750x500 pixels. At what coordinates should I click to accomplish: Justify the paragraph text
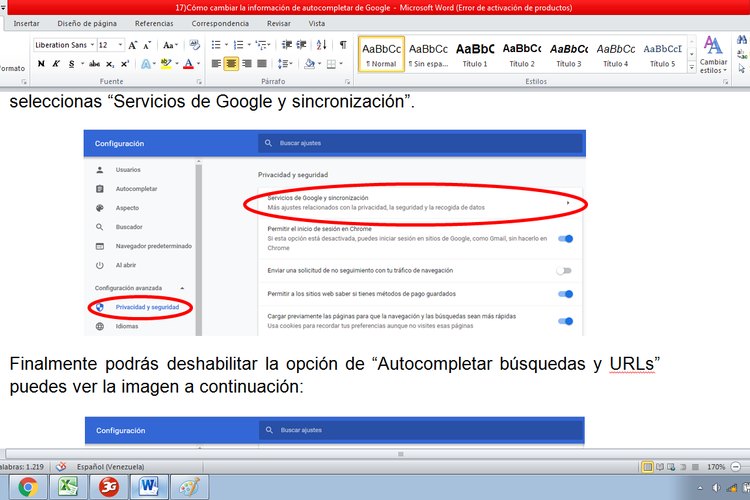pos(262,63)
